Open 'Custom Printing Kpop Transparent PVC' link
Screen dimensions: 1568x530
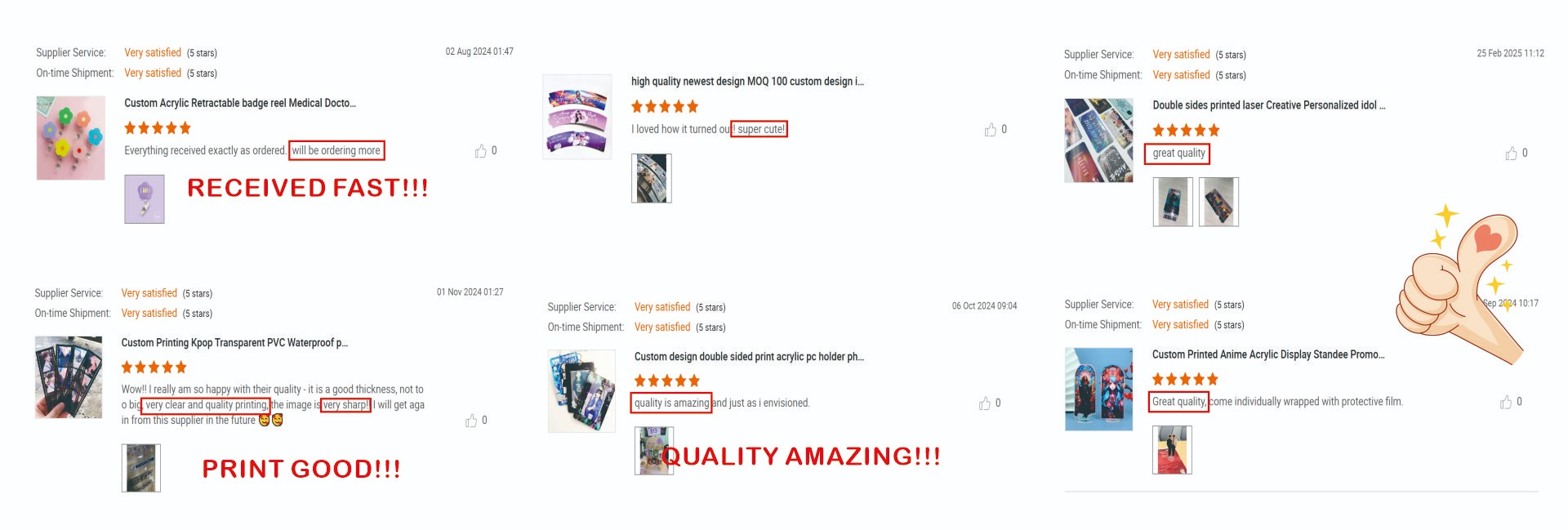[x=234, y=343]
